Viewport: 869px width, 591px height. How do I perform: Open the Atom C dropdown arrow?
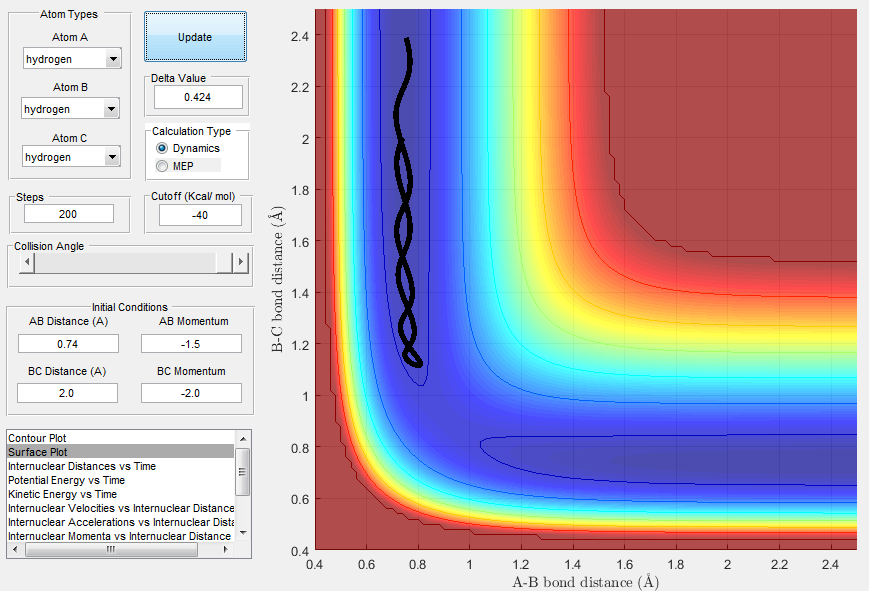pyautogui.click(x=113, y=157)
